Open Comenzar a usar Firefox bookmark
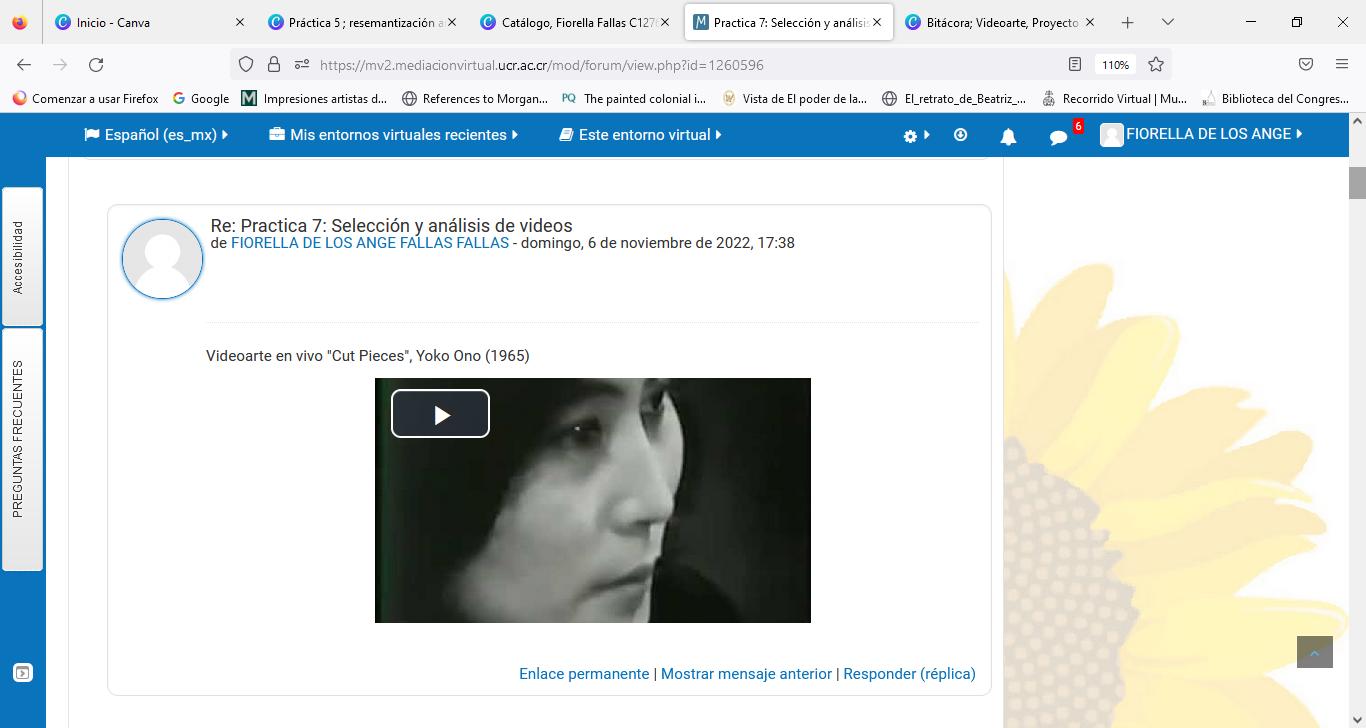The image size is (1366, 728). (x=85, y=98)
